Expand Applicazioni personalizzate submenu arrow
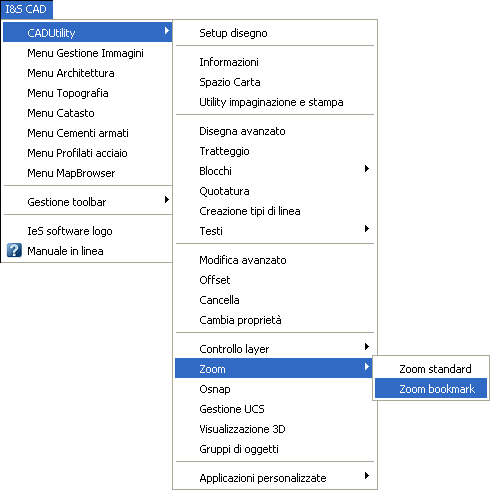494x493 pixels. pos(367,475)
